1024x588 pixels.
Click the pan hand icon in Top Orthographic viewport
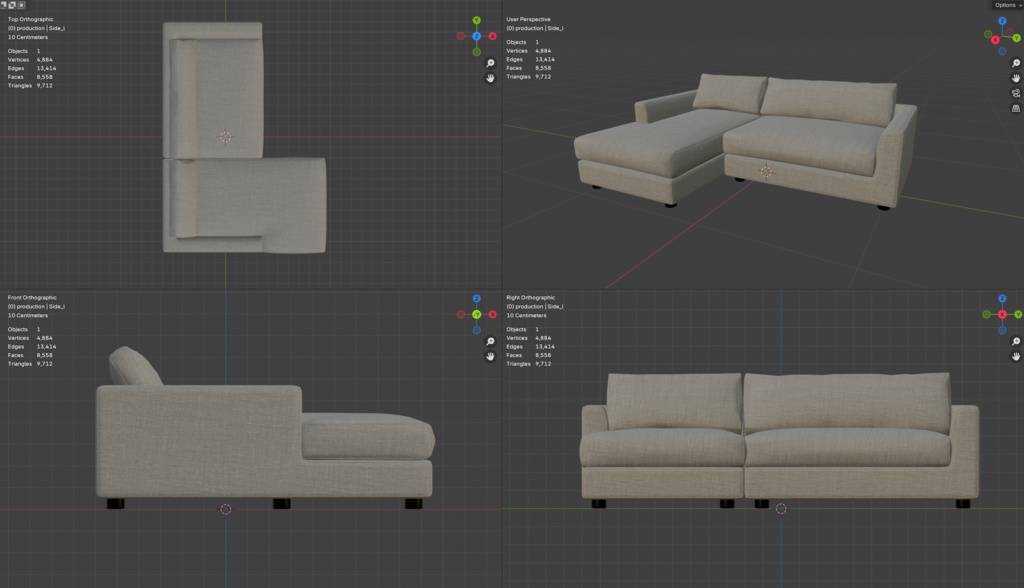tap(490, 78)
